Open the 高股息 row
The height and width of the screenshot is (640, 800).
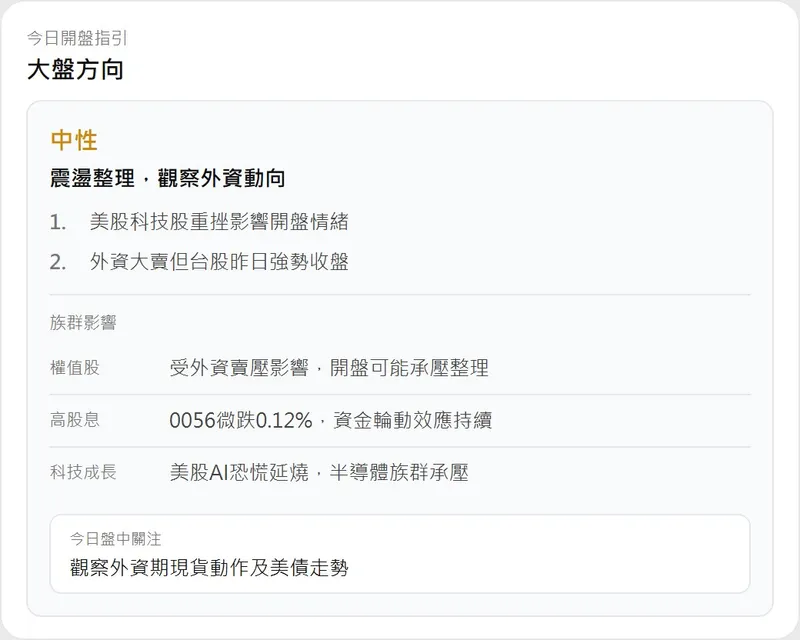(x=400, y=420)
